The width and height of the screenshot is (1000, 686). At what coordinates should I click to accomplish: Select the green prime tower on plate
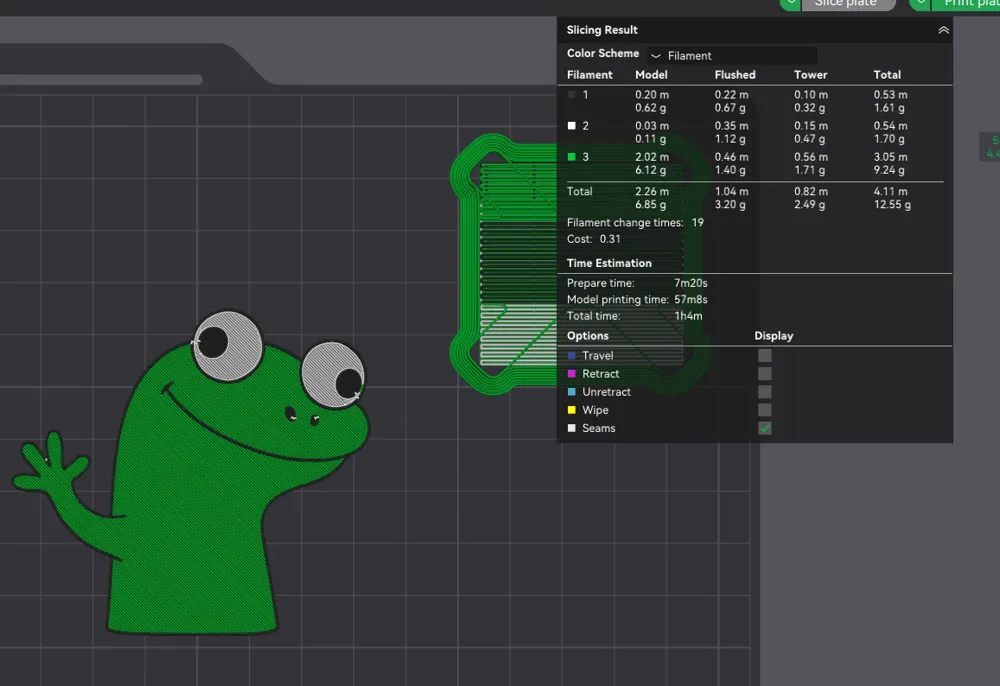(504, 265)
